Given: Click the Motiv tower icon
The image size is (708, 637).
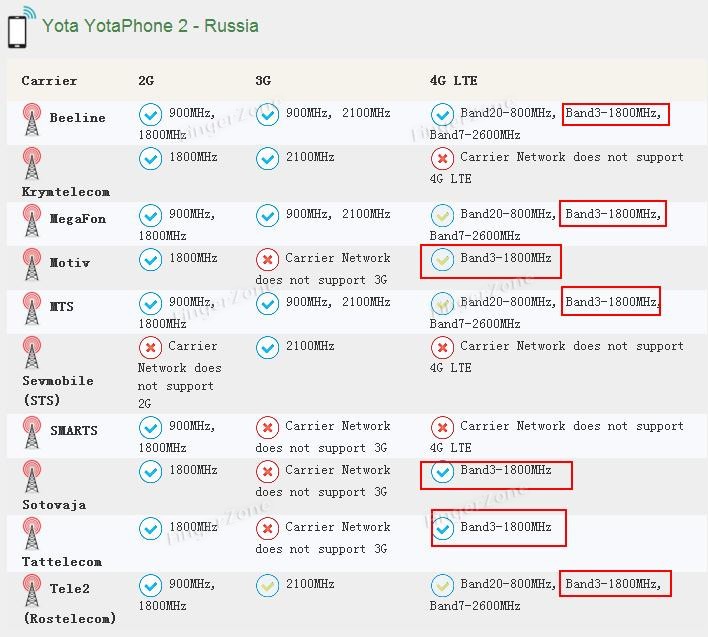Looking at the screenshot, I should click(32, 264).
